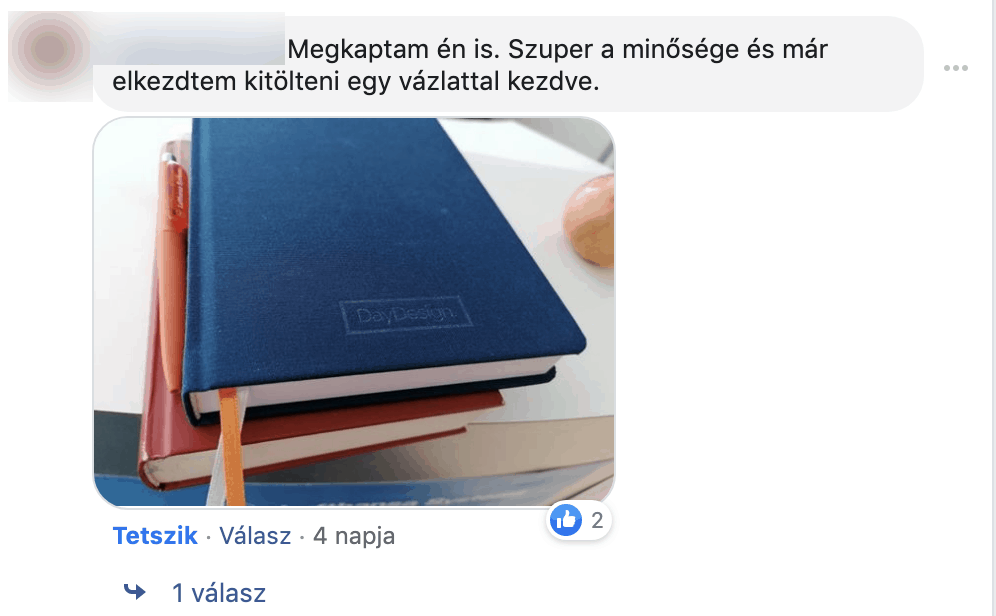
Task: Click the orange ribbon bookmark in photo
Action: point(232,447)
